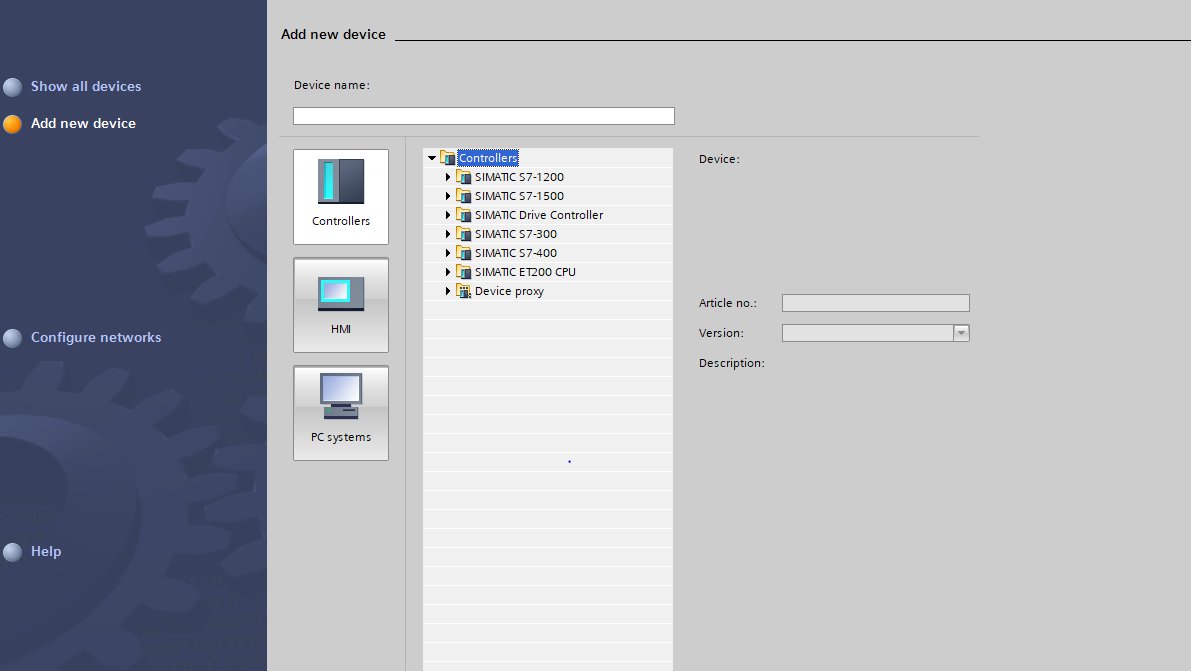The height and width of the screenshot is (671, 1191).
Task: Select Add new device in sidebar
Action: click(x=83, y=124)
